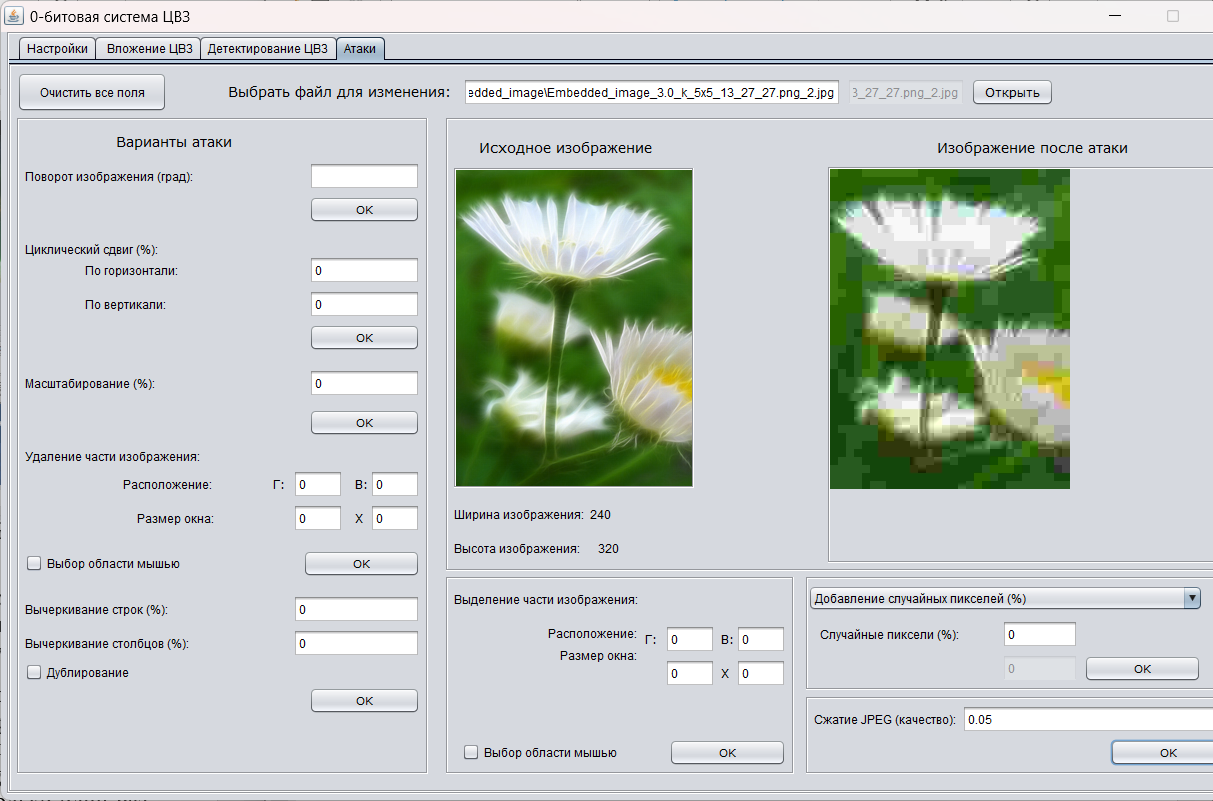This screenshot has width=1213, height=801.
Task: Click second window size field in Выделение section
Action: coord(761,673)
